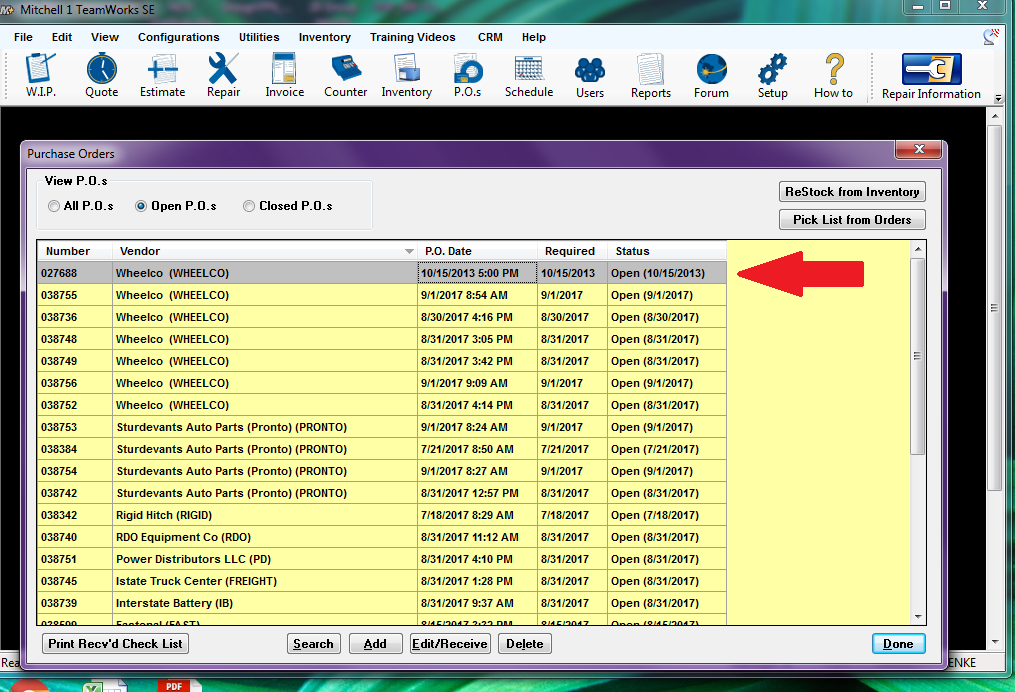Screen dimensions: 1015x692
Task: Select the Rigid Hitch (RIGID) vendor row
Action: 382,515
